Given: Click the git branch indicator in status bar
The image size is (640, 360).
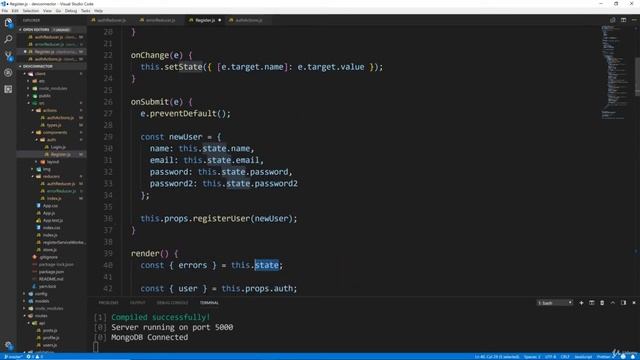Looking at the screenshot, I should pyautogui.click(x=13, y=357).
